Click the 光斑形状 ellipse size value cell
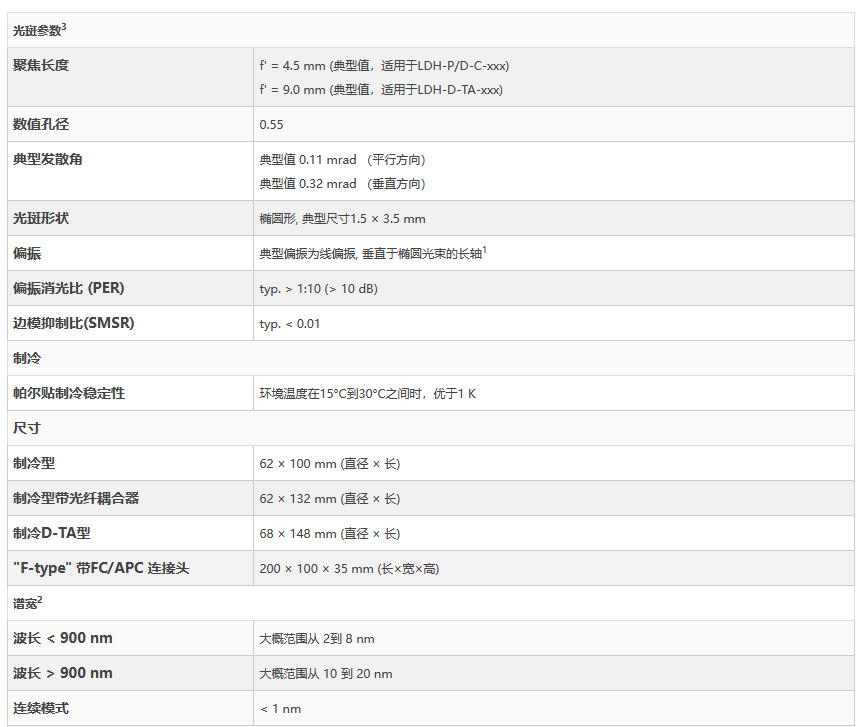Screen dimensions: 864x727 click(x=342, y=219)
